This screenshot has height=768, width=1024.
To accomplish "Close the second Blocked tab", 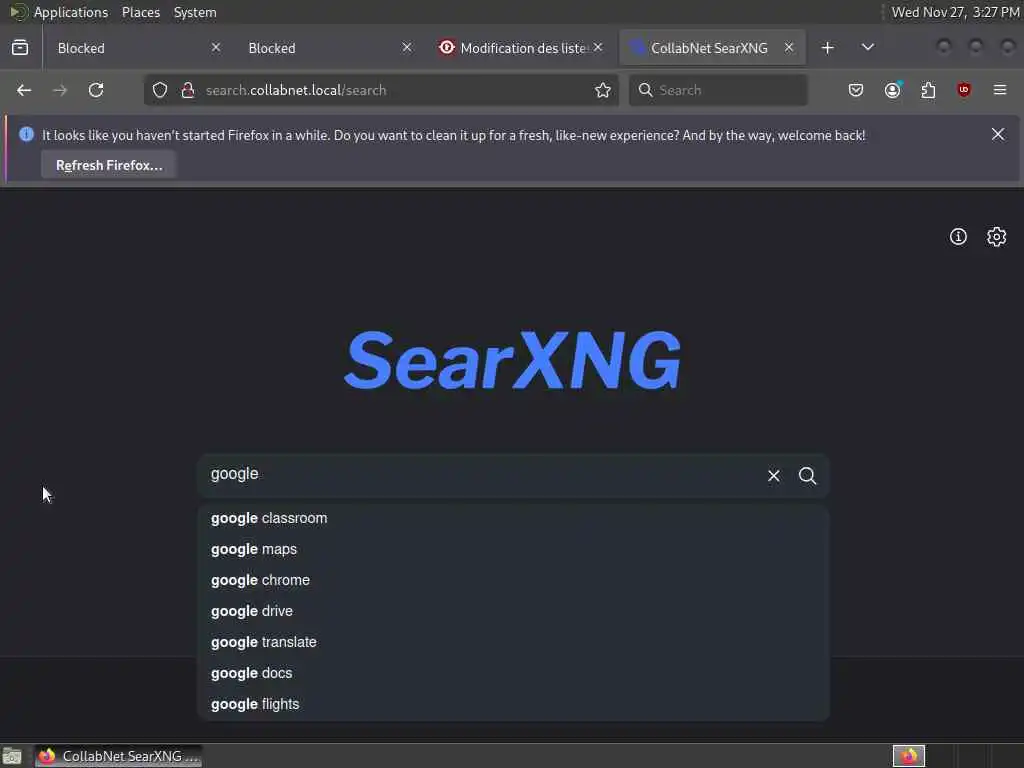I will (407, 48).
